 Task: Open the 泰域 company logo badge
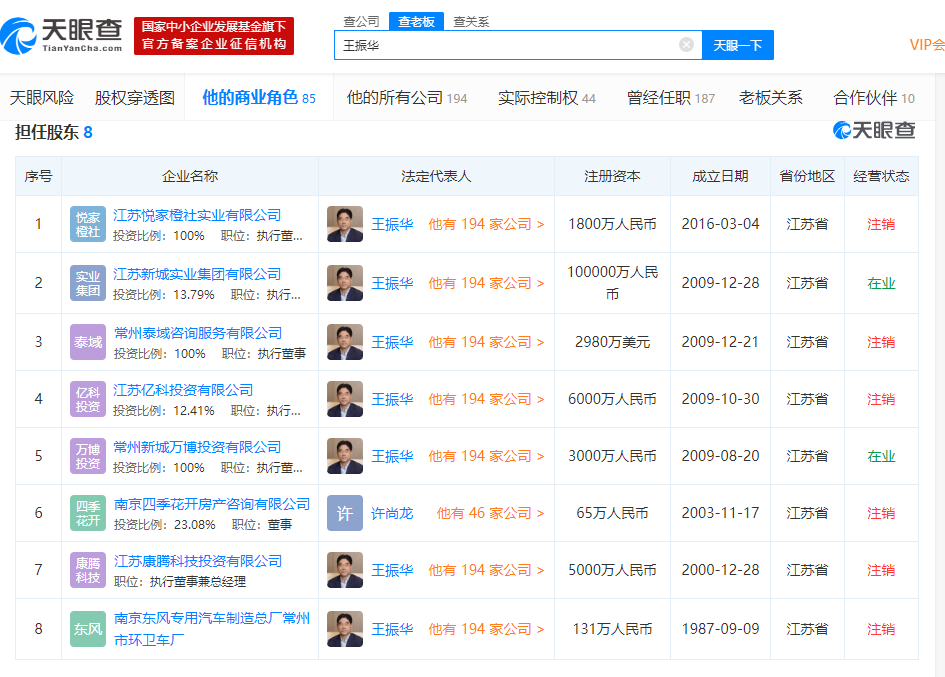click(x=88, y=342)
